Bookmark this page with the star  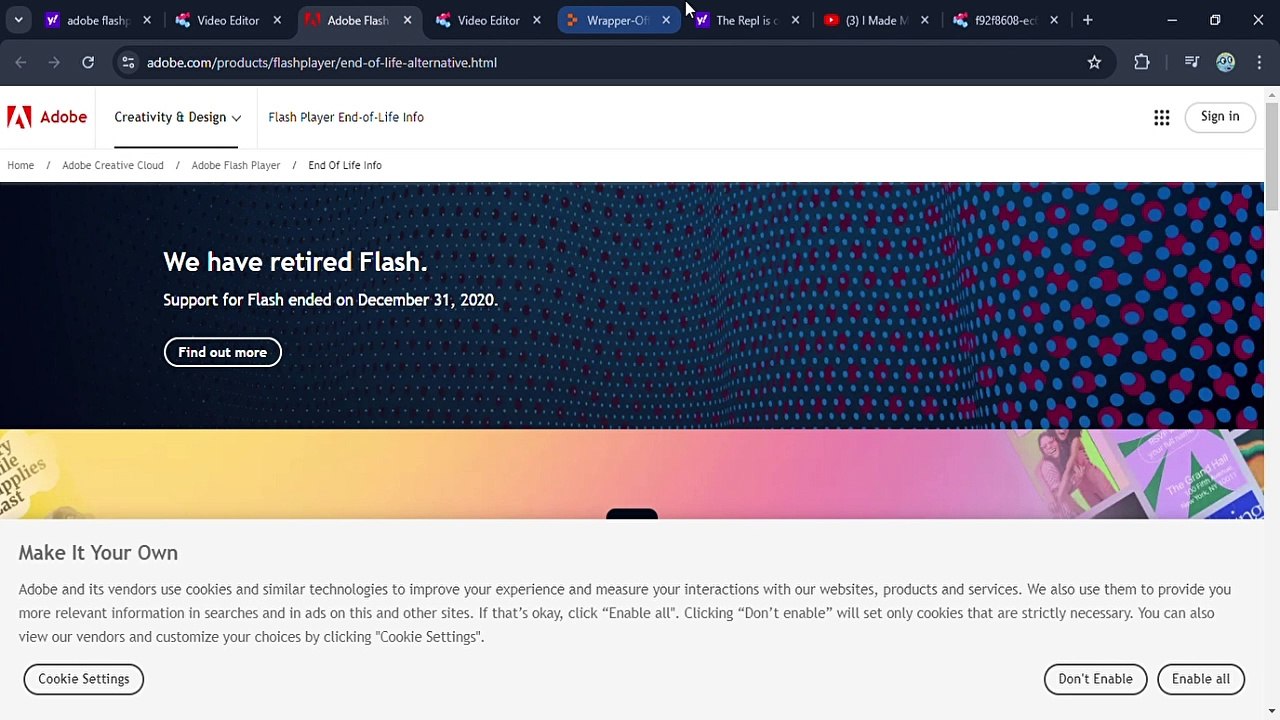1094,62
